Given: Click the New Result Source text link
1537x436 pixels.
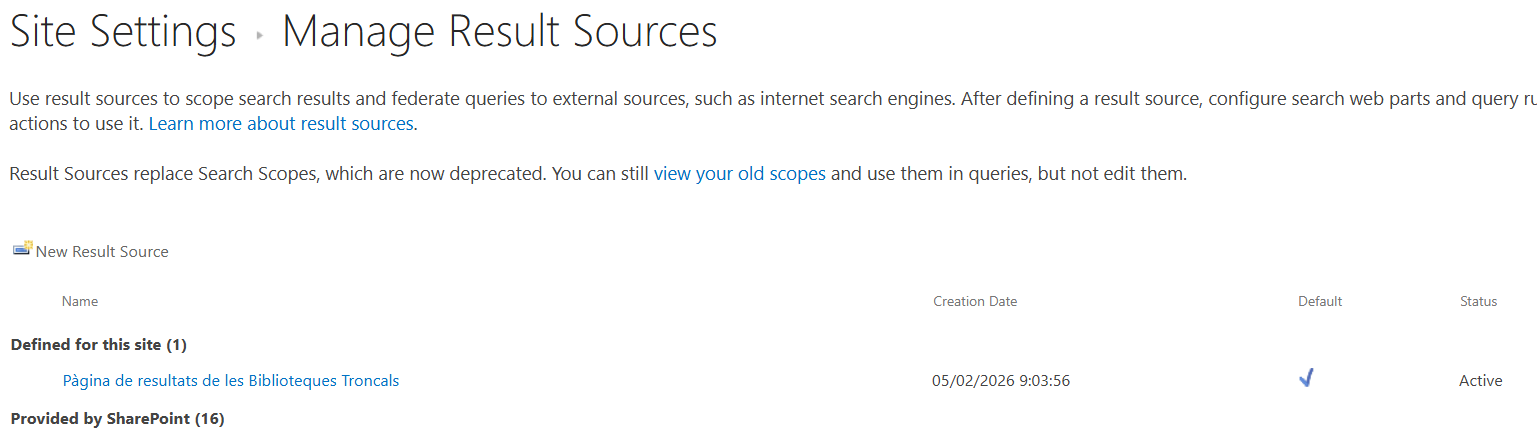Looking at the screenshot, I should click(102, 252).
